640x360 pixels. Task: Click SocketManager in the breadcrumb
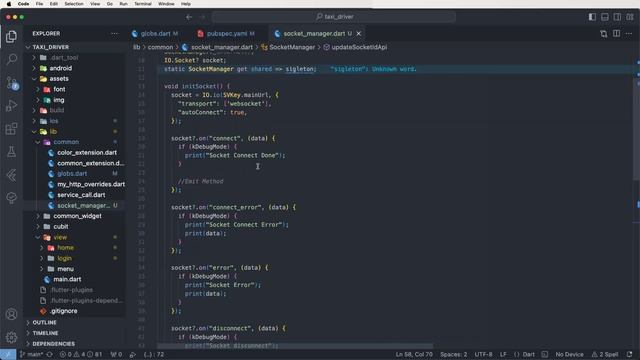[292, 47]
